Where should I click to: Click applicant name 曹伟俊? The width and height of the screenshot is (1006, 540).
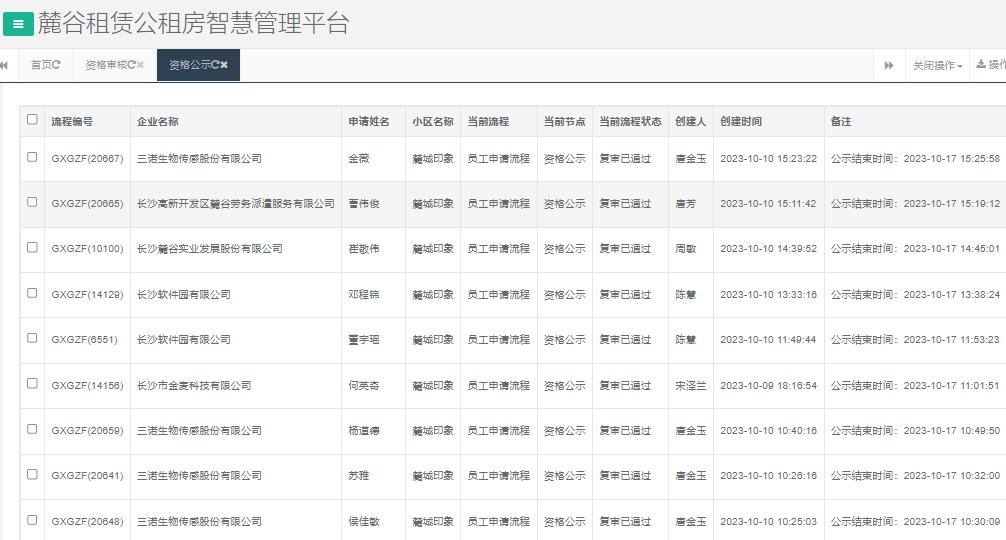[364, 203]
